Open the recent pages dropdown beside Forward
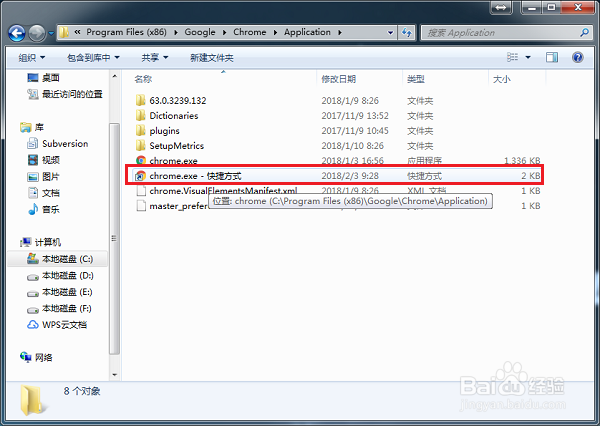Image resolution: width=600 pixels, height=426 pixels. pyautogui.click(x=51, y=34)
